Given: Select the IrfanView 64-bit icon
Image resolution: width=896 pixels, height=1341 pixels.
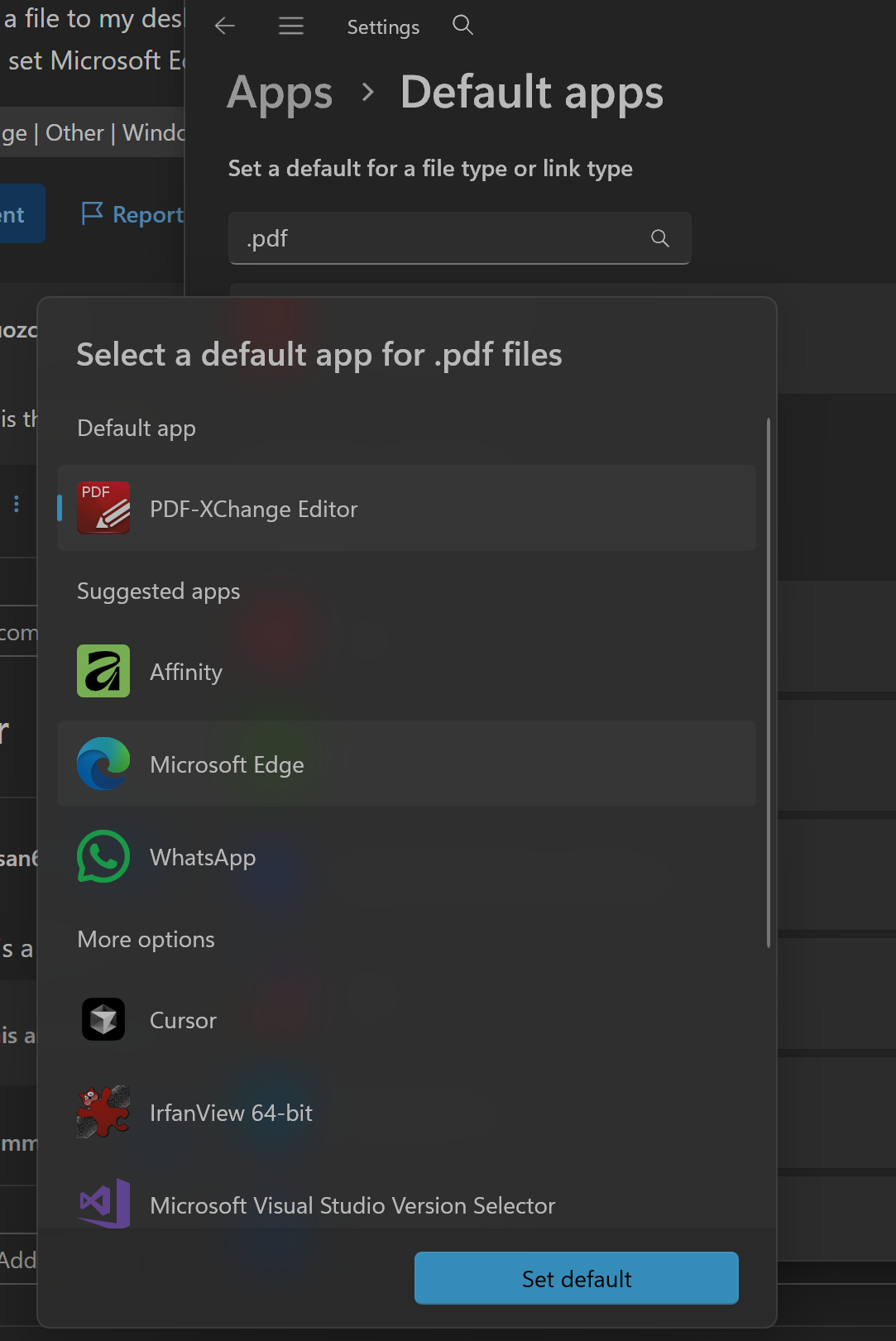Looking at the screenshot, I should coord(103,1112).
